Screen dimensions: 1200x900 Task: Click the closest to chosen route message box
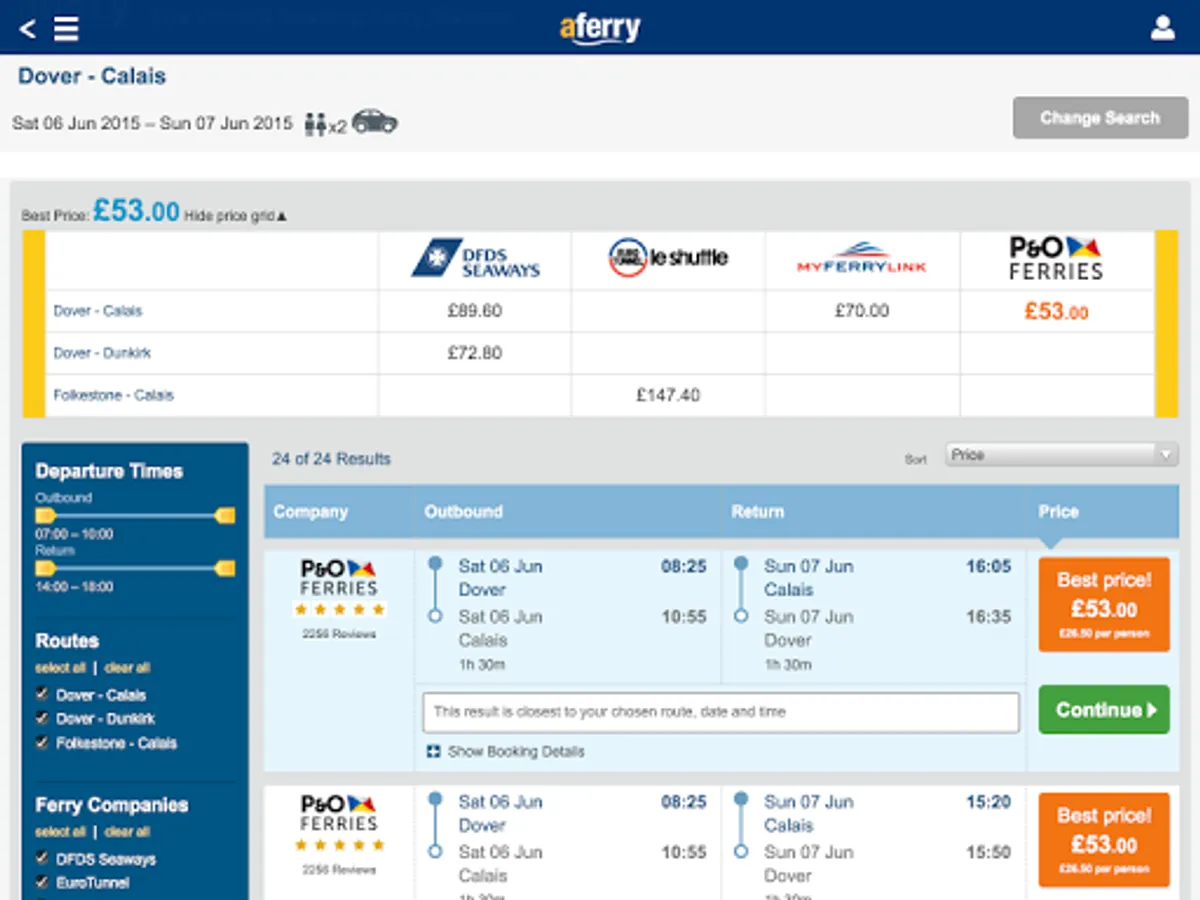click(721, 712)
